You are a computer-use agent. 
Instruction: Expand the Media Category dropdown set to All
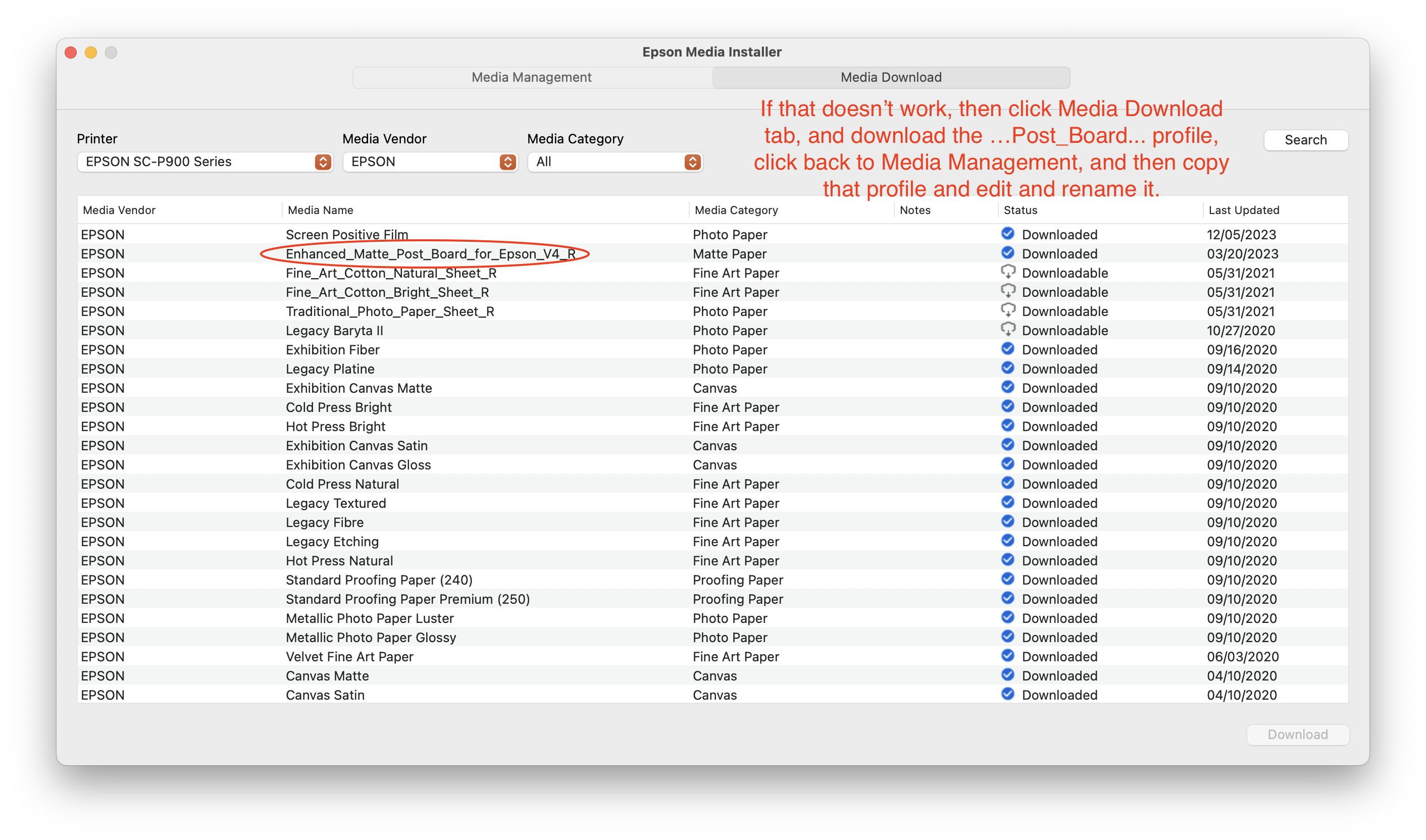615,162
